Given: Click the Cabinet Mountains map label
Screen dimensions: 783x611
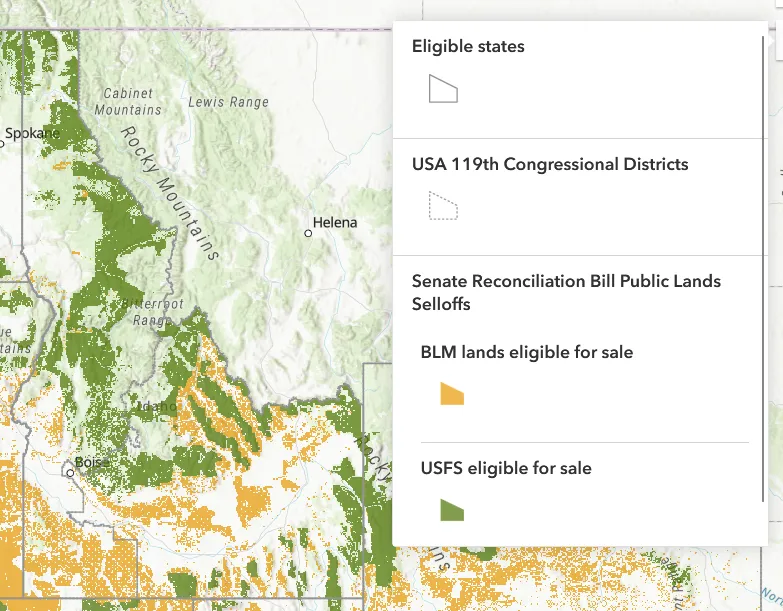Looking at the screenshot, I should 128,101.
